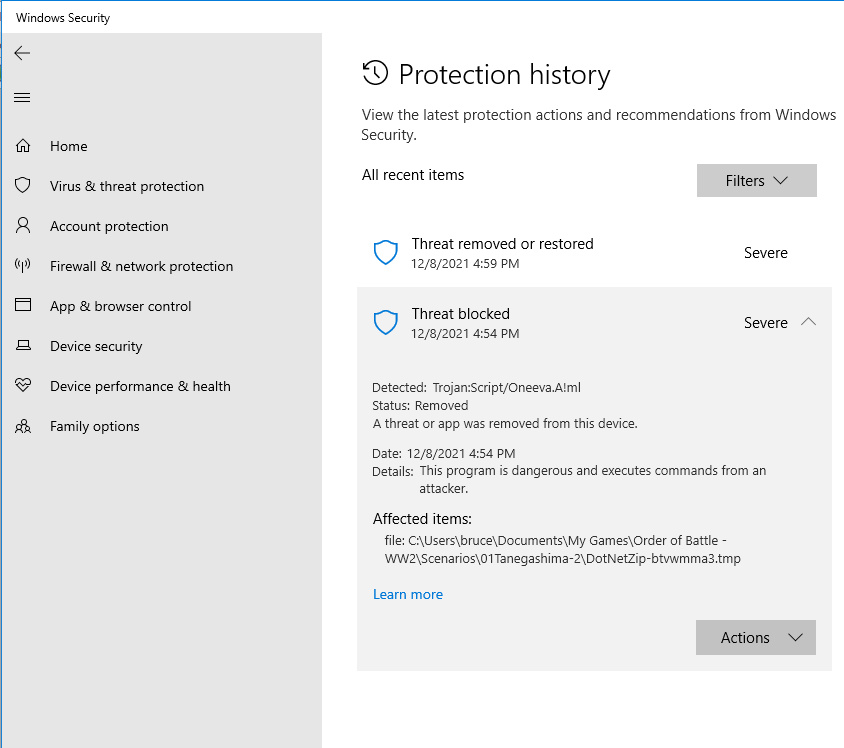Open the Actions dropdown button

(755, 638)
